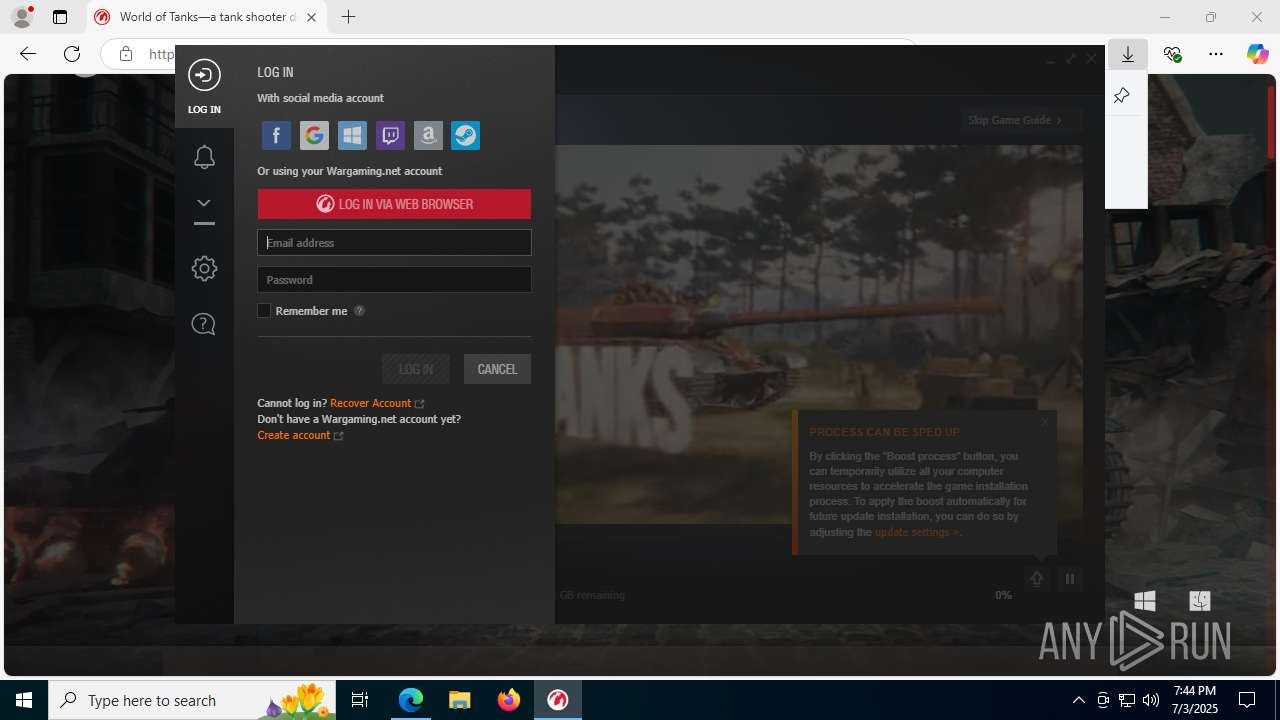Open browser Downloads icon
This screenshot has height=720, width=1280.
[x=1128, y=55]
